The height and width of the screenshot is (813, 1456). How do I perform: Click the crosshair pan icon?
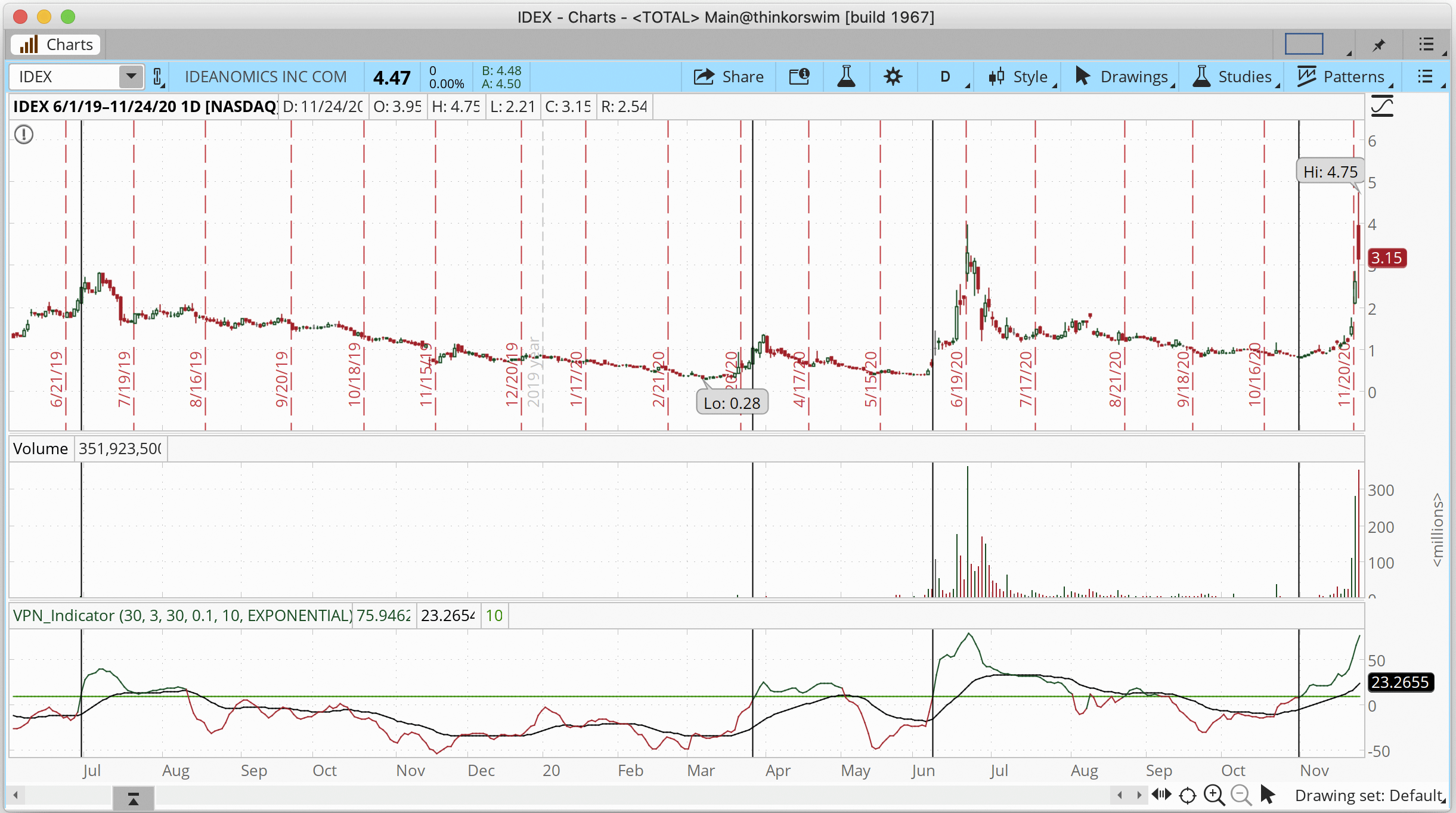click(1188, 795)
